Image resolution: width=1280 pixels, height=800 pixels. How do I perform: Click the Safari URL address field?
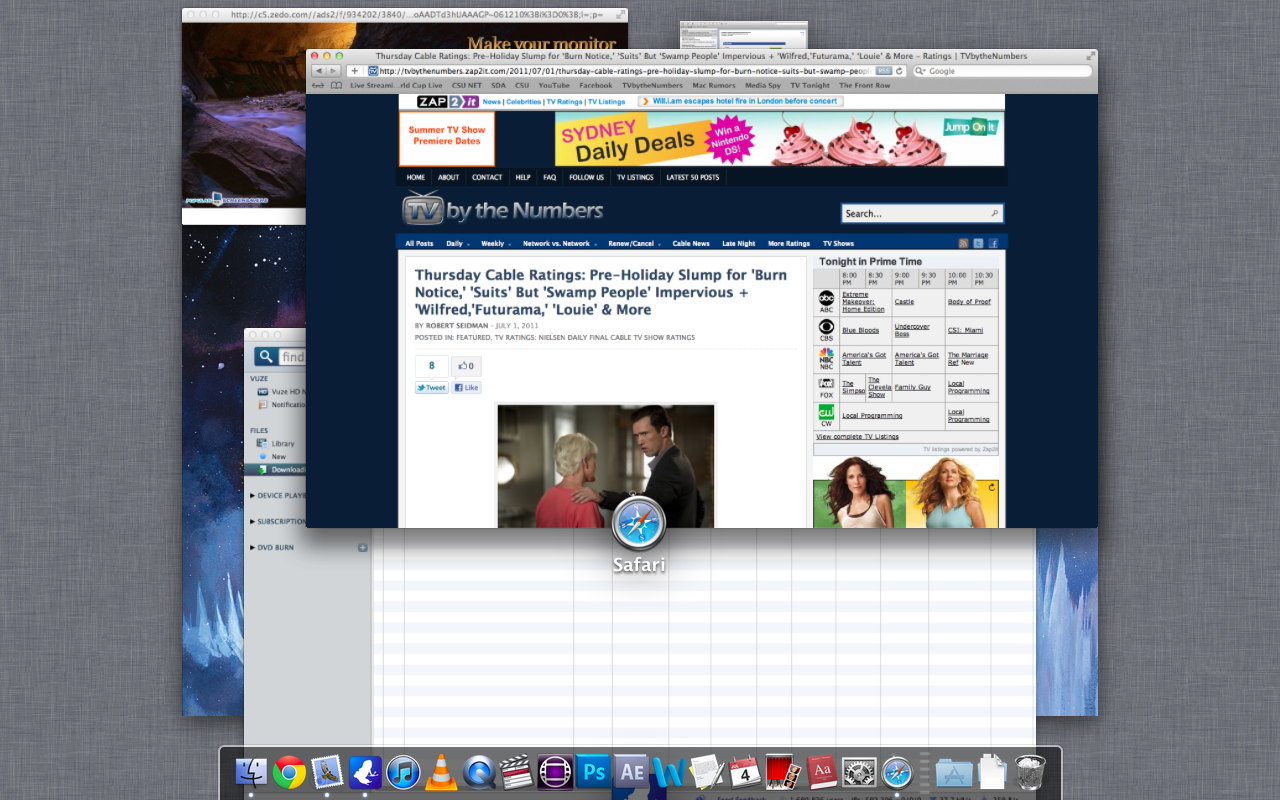620,71
